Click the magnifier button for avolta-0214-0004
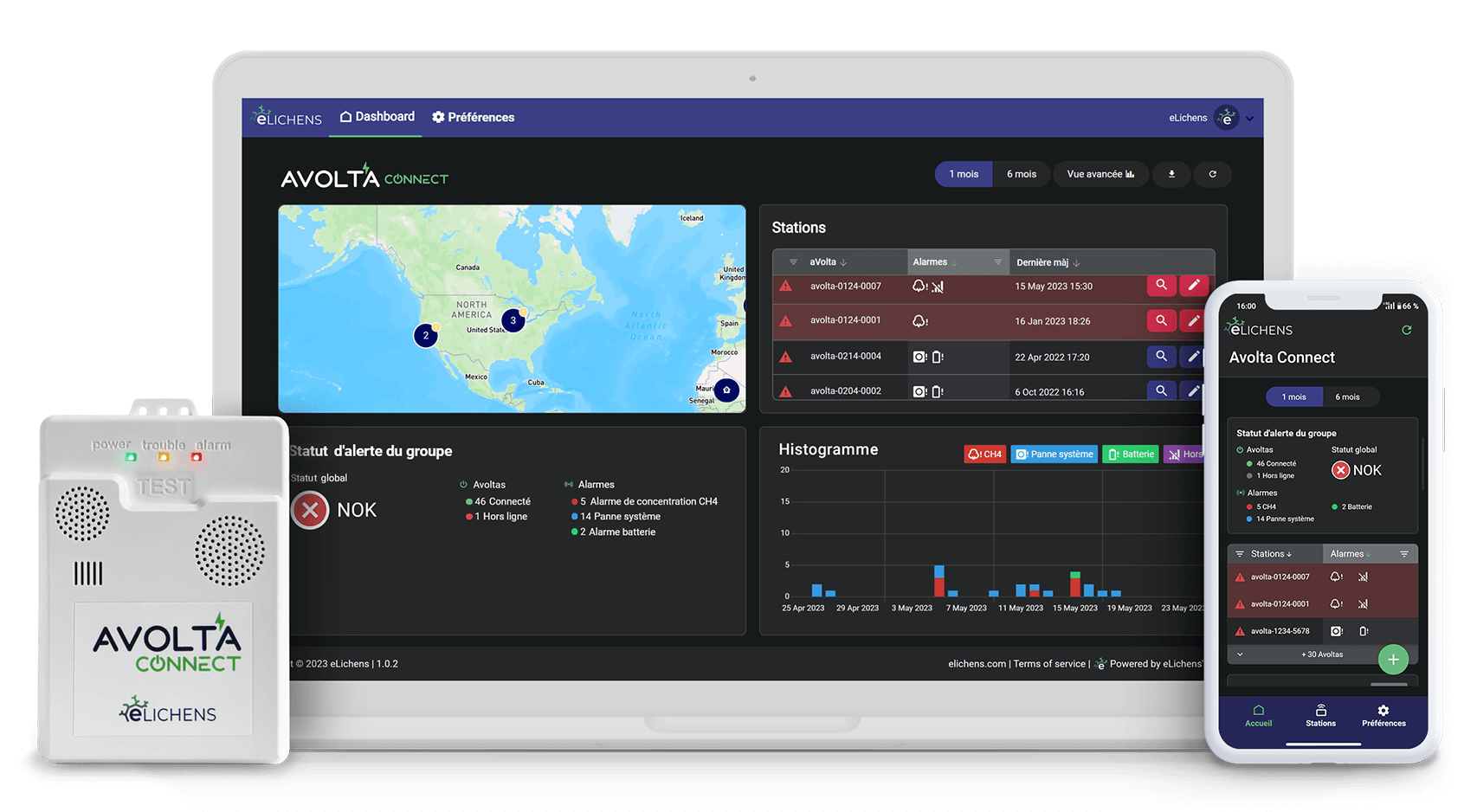 [x=1161, y=356]
